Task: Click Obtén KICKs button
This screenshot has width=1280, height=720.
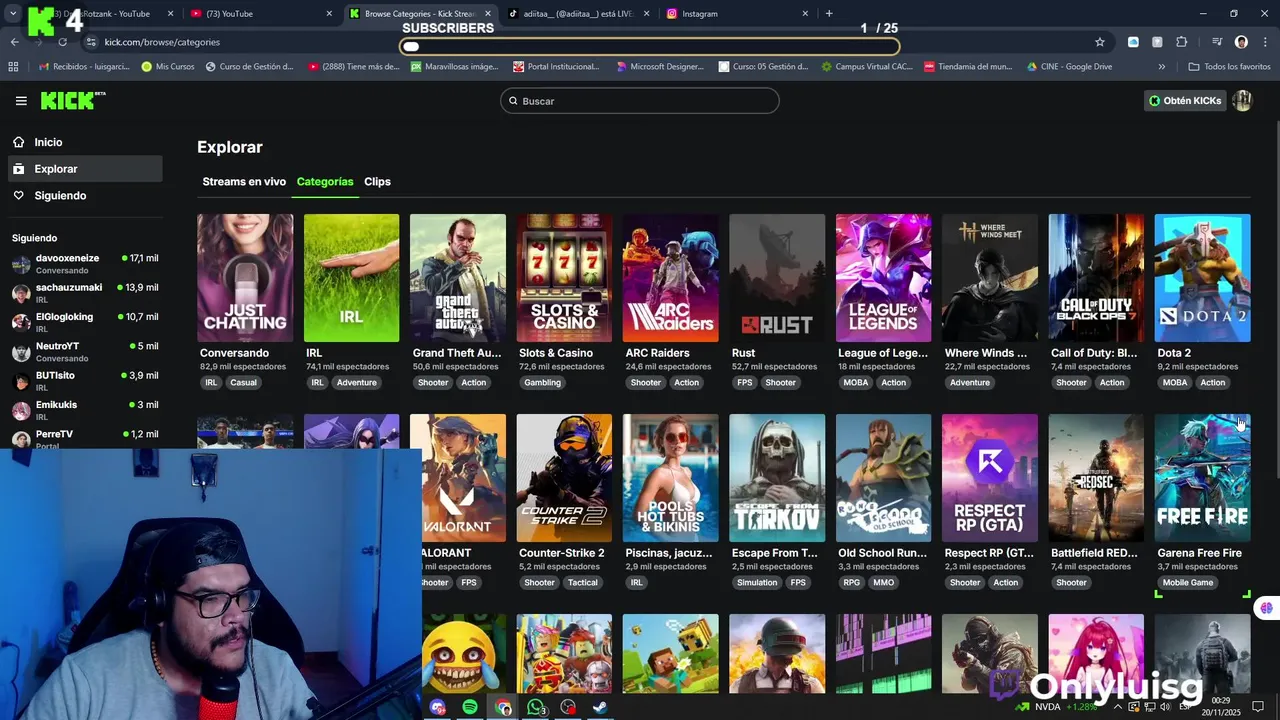Action: (1185, 101)
